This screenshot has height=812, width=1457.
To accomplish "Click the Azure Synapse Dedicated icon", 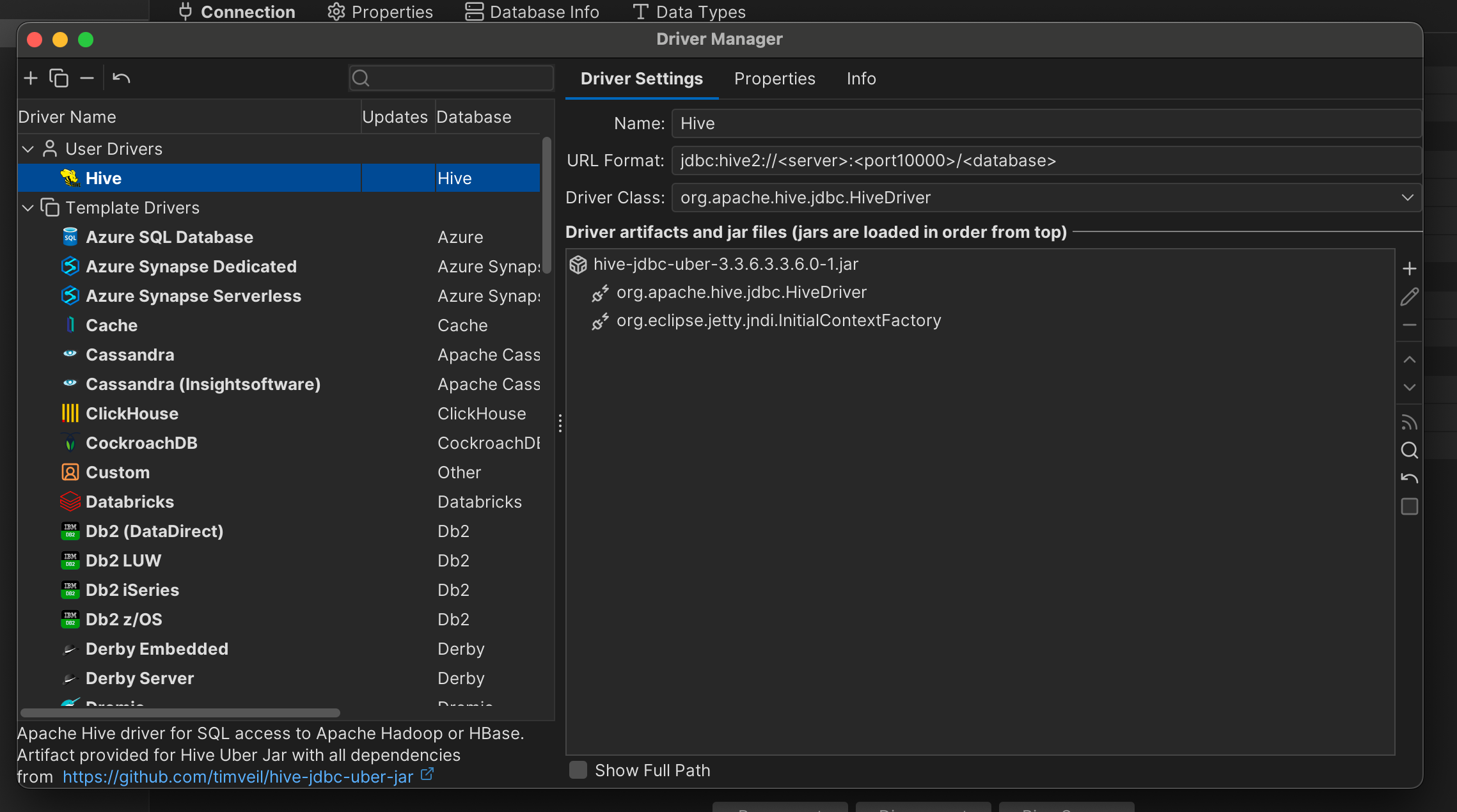I will pyautogui.click(x=70, y=266).
